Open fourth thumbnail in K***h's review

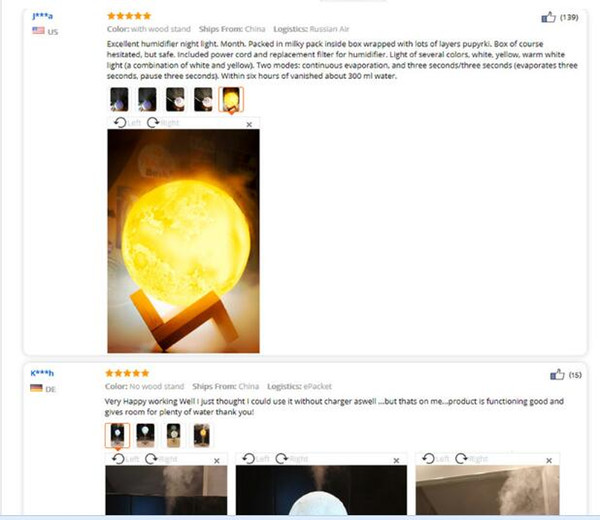202,435
